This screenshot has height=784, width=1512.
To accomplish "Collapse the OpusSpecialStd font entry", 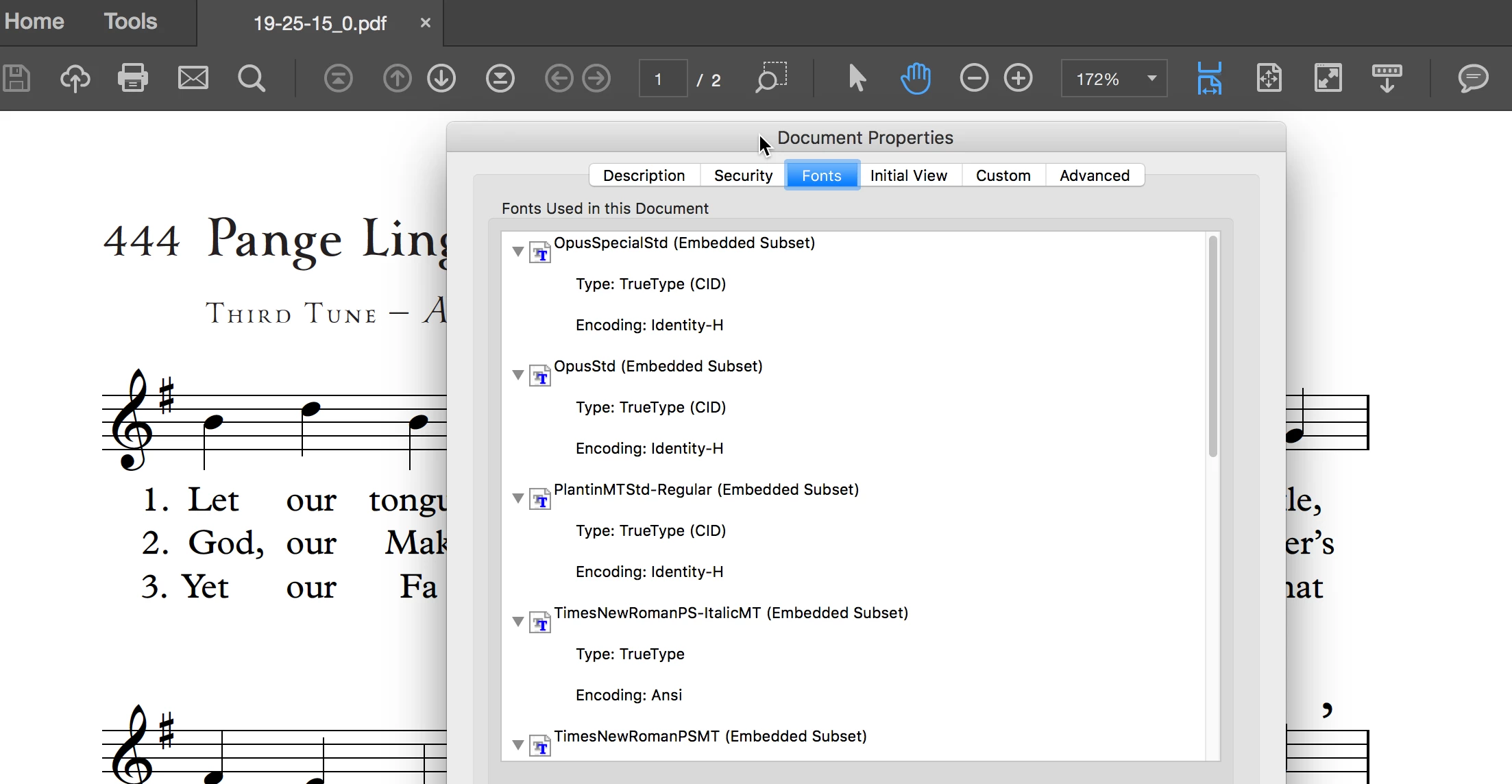I will 518,252.
